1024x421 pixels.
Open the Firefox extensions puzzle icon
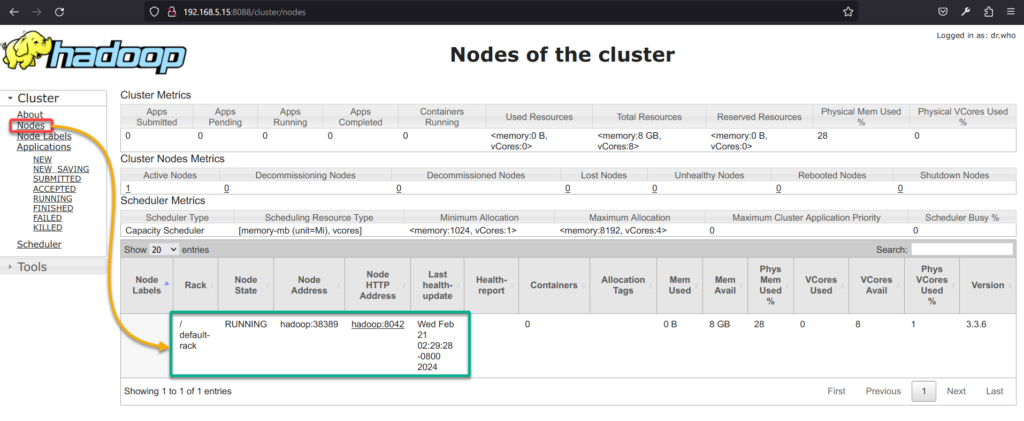989,12
